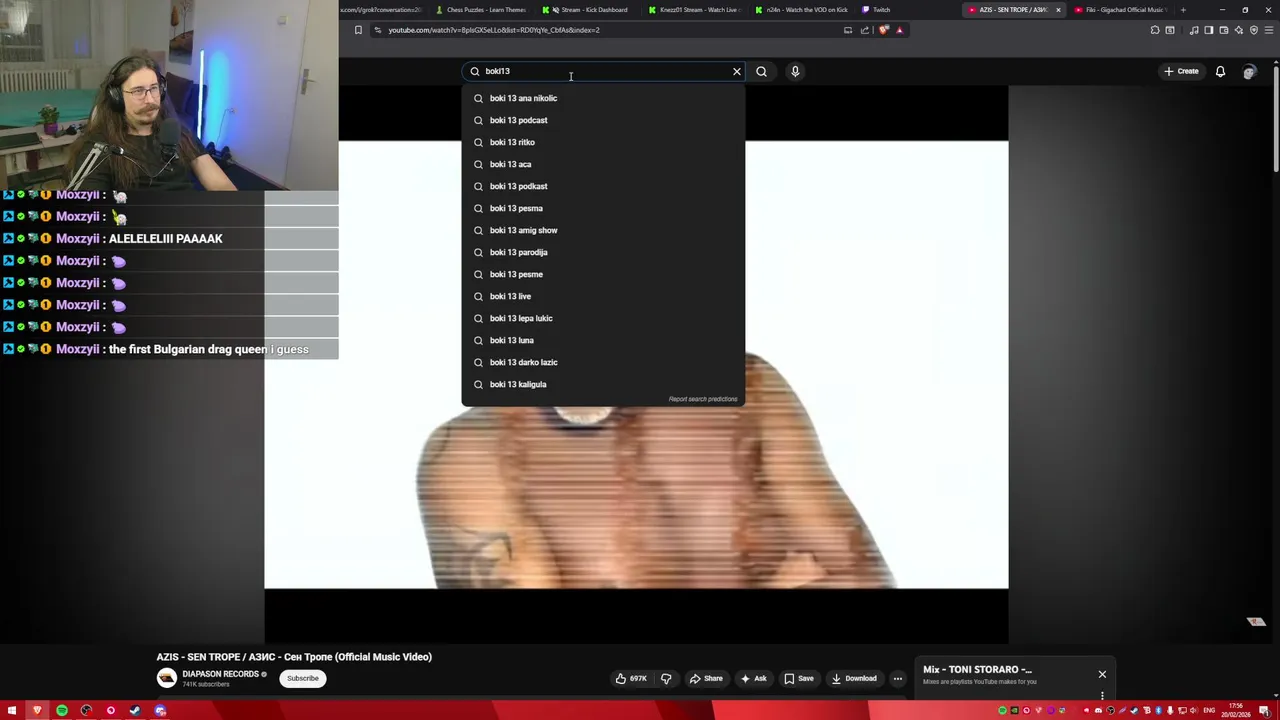
Task: Select suggestion "boki 13 podkast"
Action: pos(603,186)
